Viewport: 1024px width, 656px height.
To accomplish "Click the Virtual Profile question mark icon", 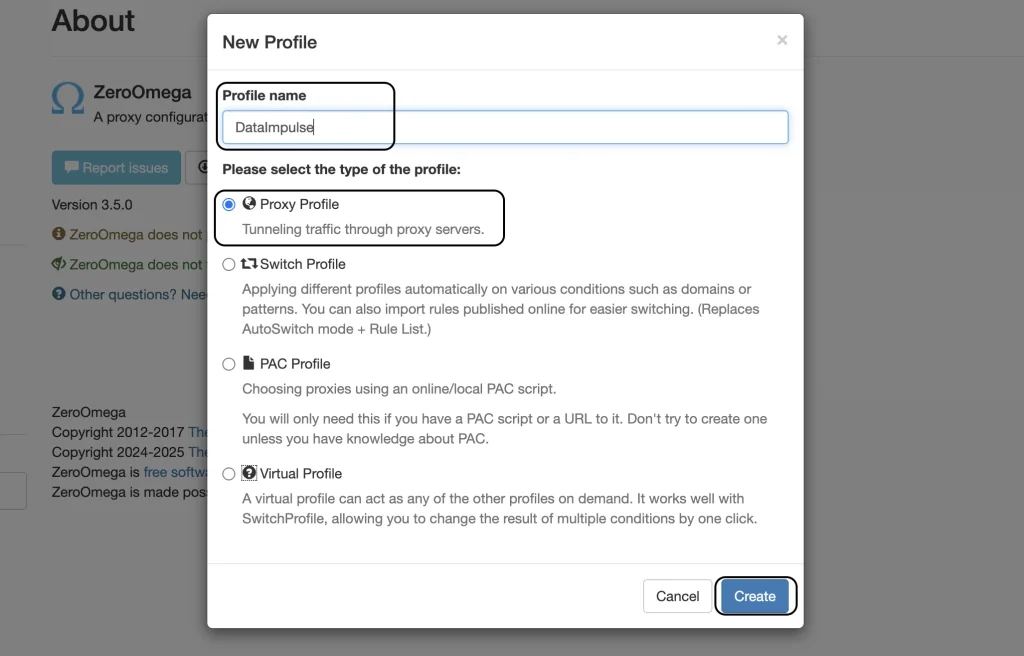I will 249,472.
